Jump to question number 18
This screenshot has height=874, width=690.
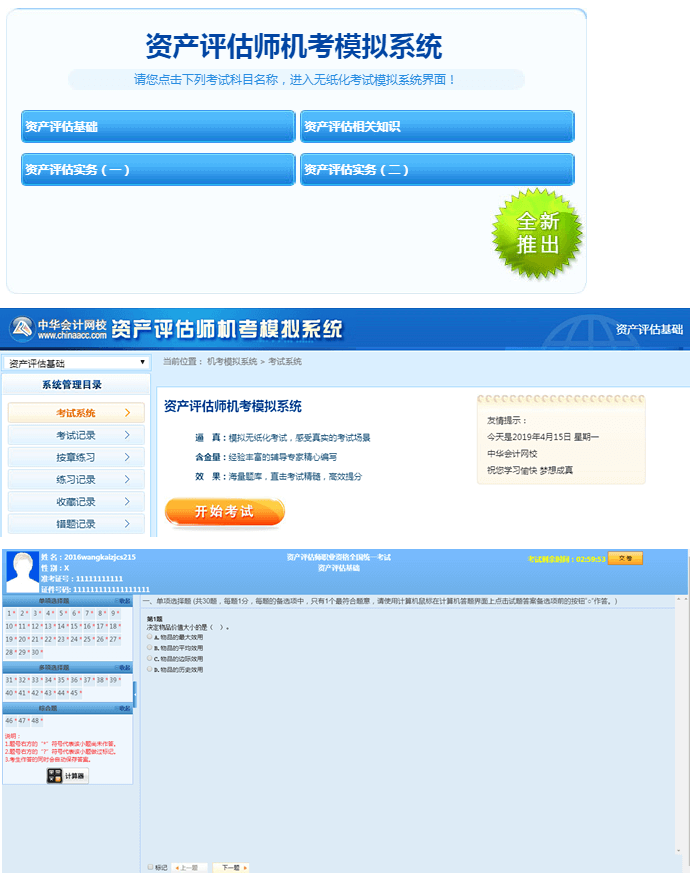click(115, 626)
